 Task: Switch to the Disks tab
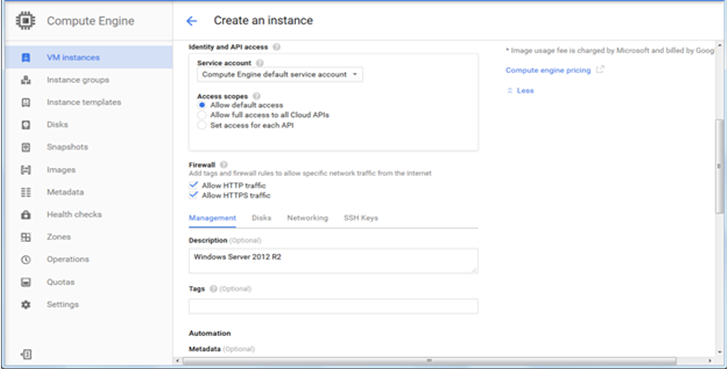[261, 218]
